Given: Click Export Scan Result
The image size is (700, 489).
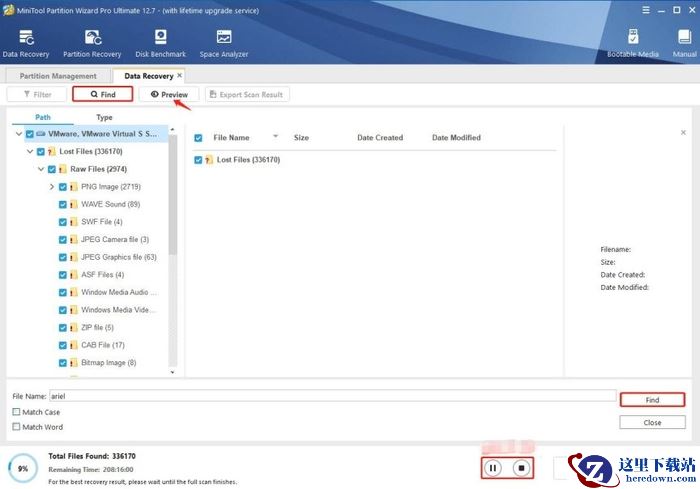Looking at the screenshot, I should coord(247,94).
